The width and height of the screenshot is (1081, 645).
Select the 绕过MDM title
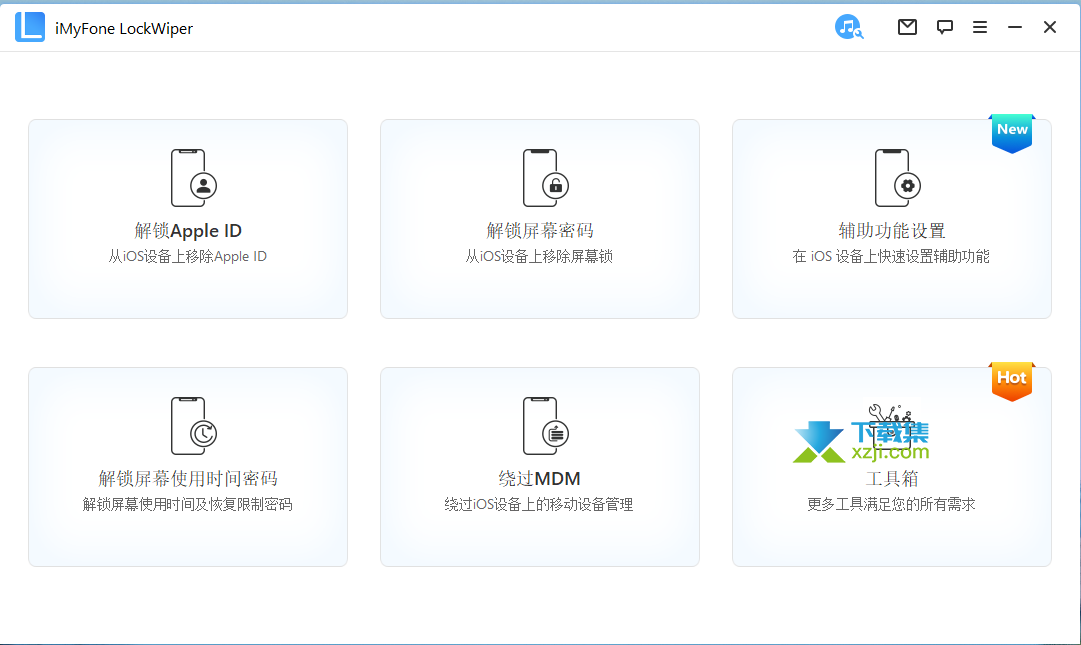point(539,478)
